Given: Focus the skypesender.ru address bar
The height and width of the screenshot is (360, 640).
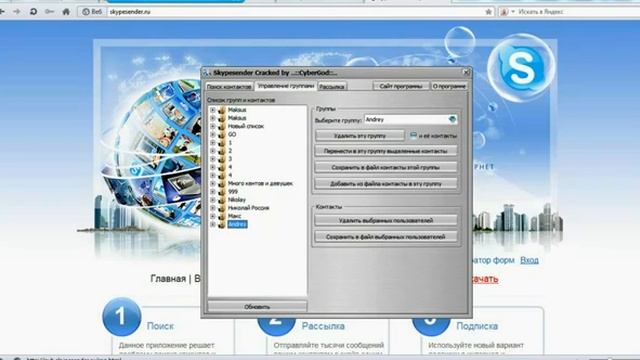Looking at the screenshot, I should coord(296,12).
